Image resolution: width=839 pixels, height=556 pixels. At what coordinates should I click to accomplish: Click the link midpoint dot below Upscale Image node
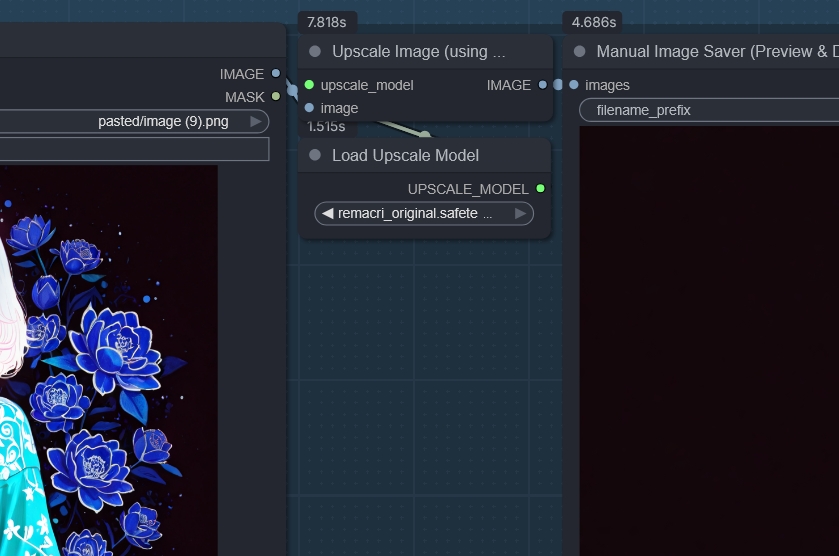pyautogui.click(x=424, y=134)
